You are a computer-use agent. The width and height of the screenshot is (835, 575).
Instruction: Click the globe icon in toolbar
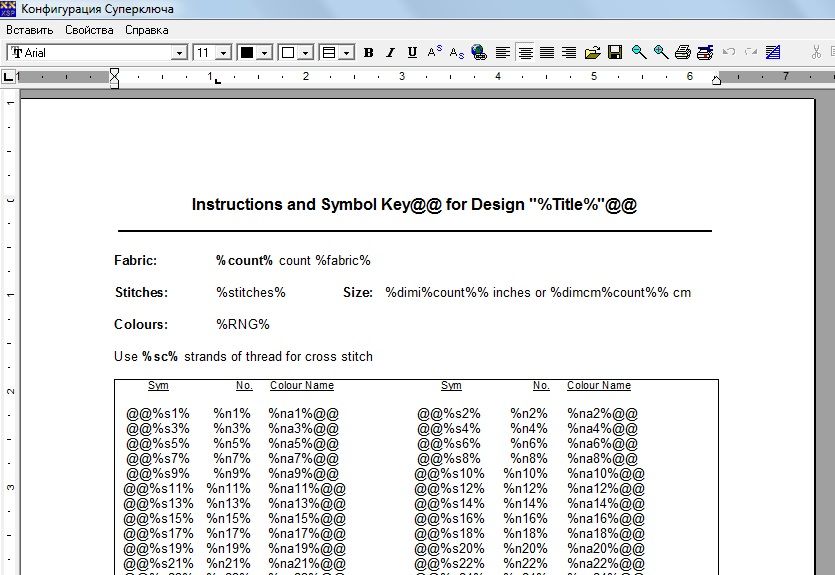[479, 52]
